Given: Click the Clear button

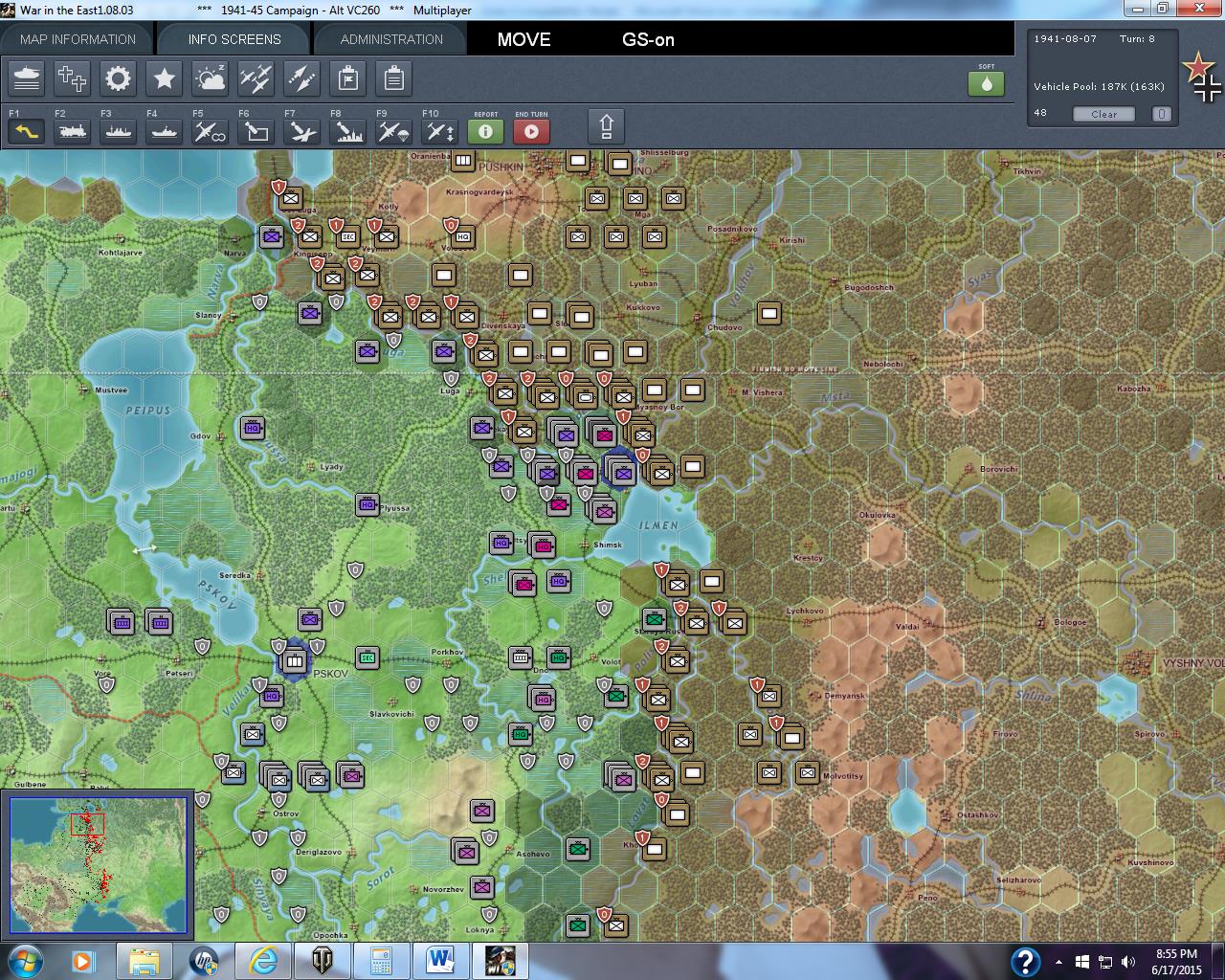Looking at the screenshot, I should (1103, 114).
